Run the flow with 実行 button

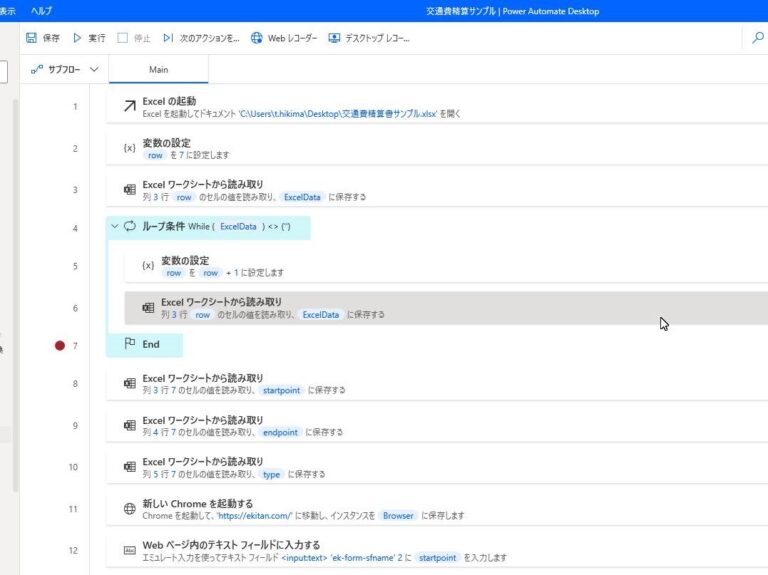89,38
